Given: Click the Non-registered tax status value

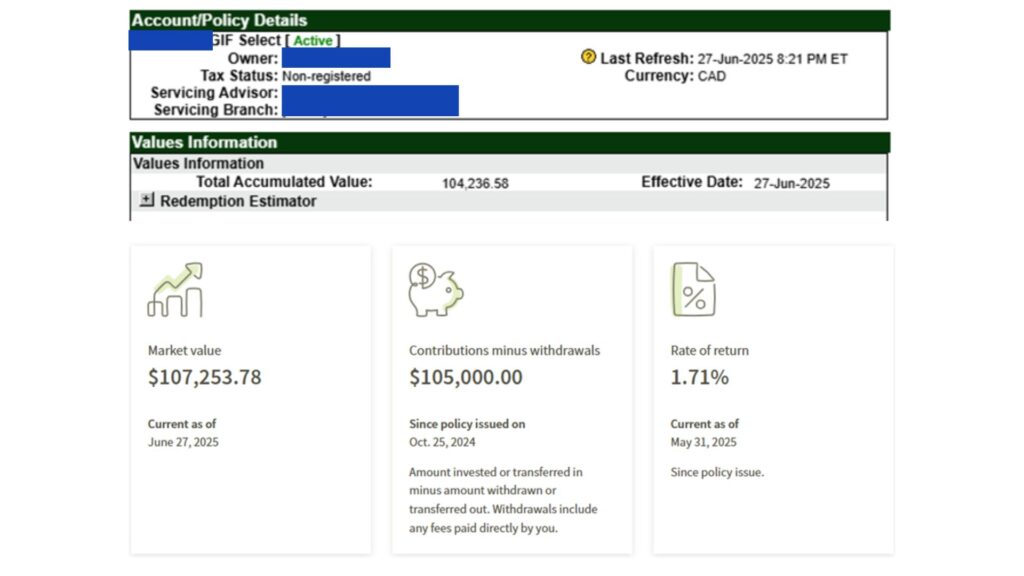Looking at the screenshot, I should [x=326, y=76].
